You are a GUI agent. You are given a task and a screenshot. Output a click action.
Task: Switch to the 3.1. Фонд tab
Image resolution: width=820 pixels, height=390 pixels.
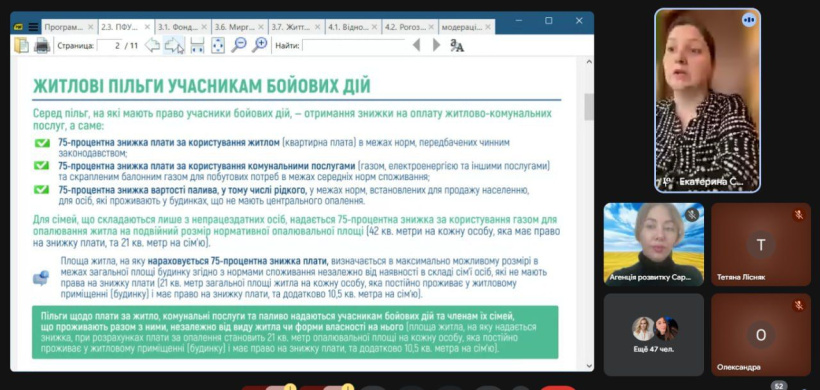pyautogui.click(x=179, y=27)
